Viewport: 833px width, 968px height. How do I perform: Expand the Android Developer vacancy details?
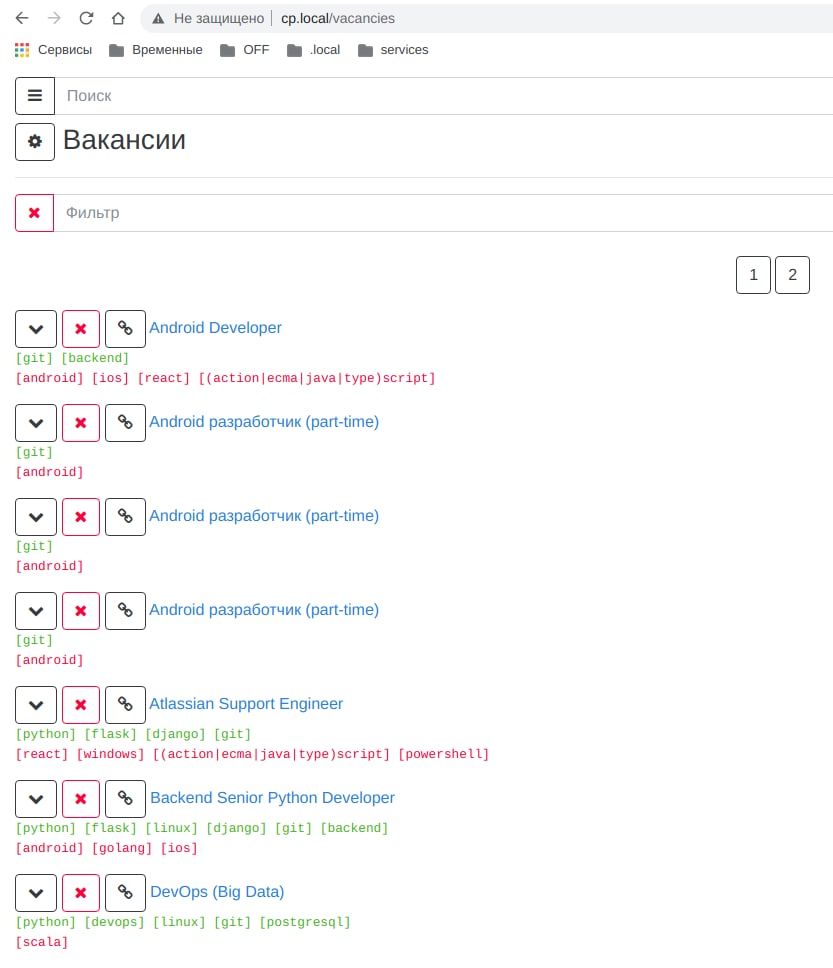click(36, 329)
